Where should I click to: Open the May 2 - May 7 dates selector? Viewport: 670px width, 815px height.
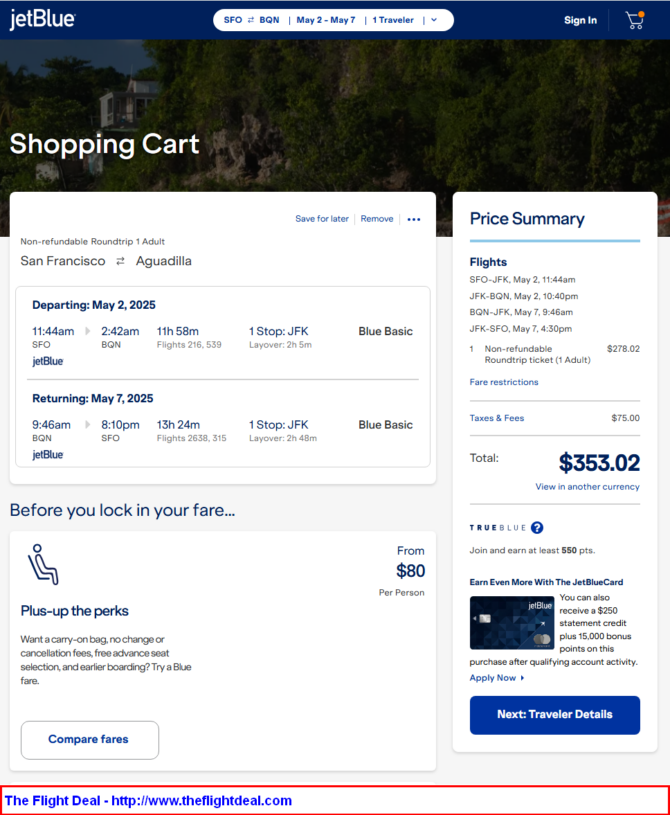pos(326,20)
